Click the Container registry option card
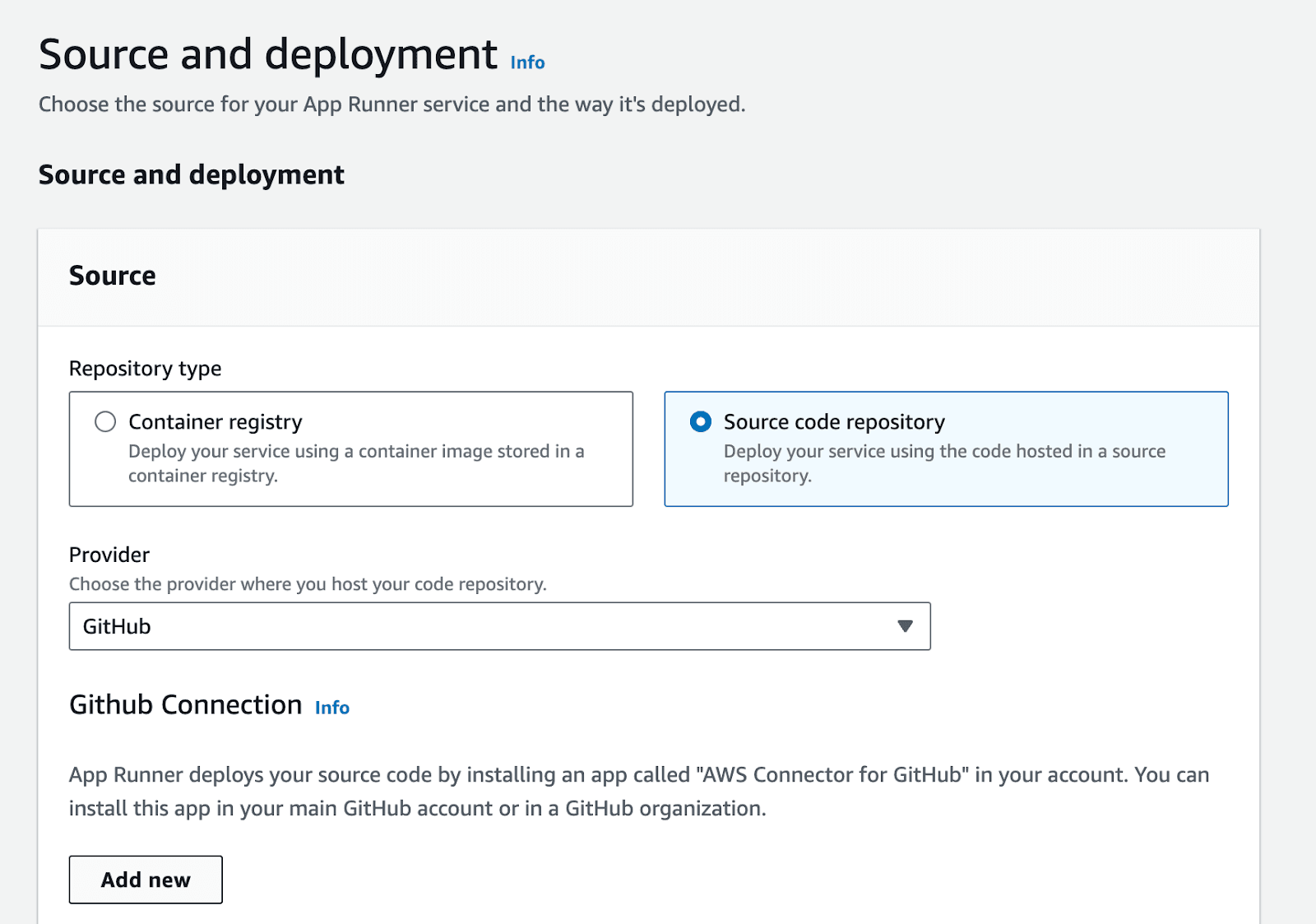 click(x=351, y=449)
